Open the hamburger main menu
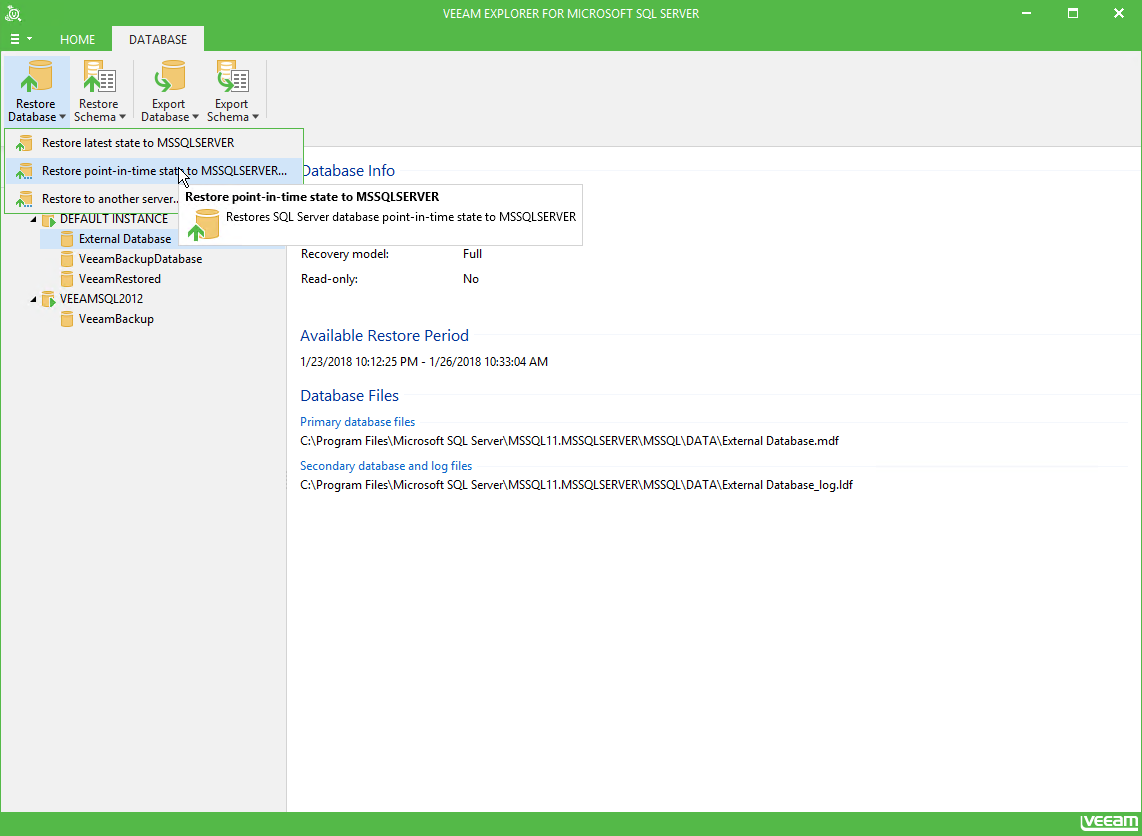Image resolution: width=1142 pixels, height=836 pixels. 20,39
